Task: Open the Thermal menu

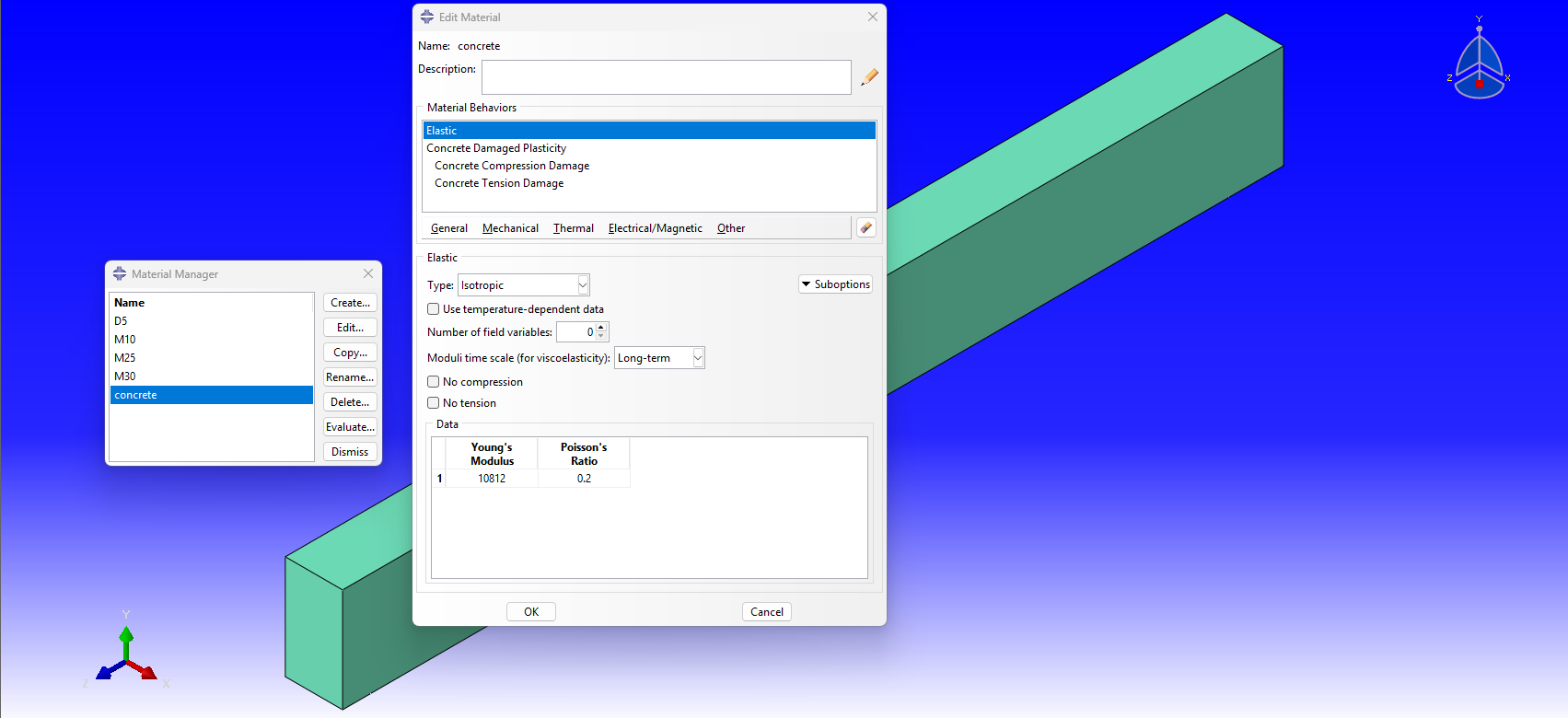Action: [x=573, y=228]
